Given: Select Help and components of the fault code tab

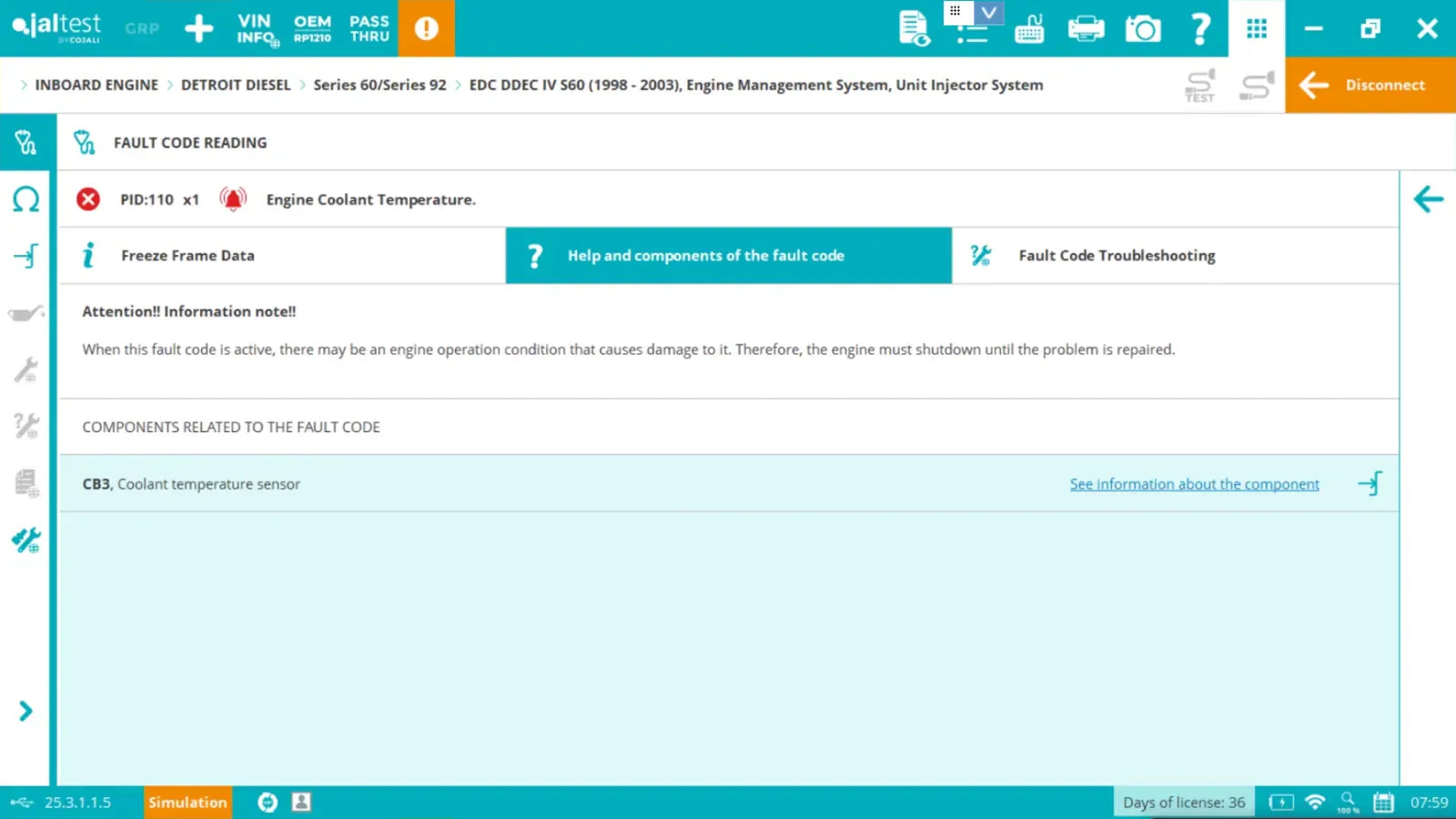Looking at the screenshot, I should pos(729,256).
